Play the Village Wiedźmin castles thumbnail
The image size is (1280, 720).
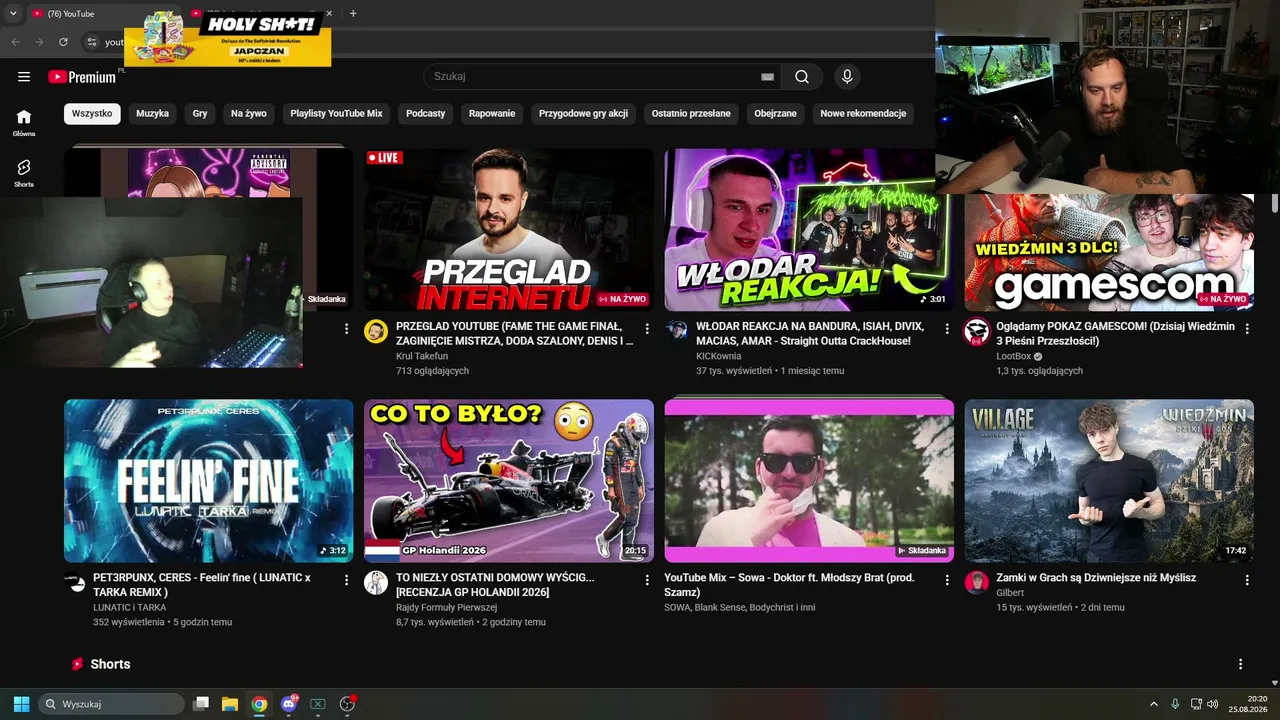[x=1109, y=481]
